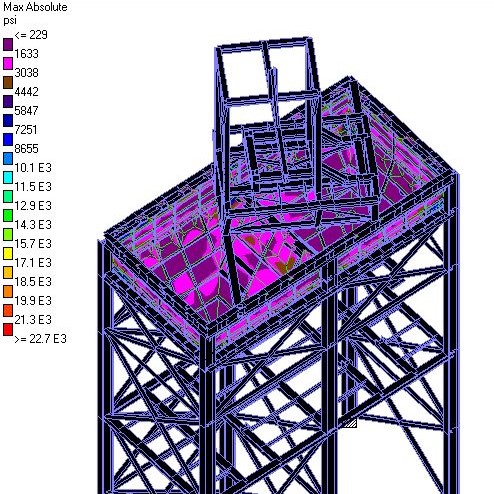Click the 'Max Absolute' legend title
494x494 pixels.
pyautogui.click(x=35, y=7)
